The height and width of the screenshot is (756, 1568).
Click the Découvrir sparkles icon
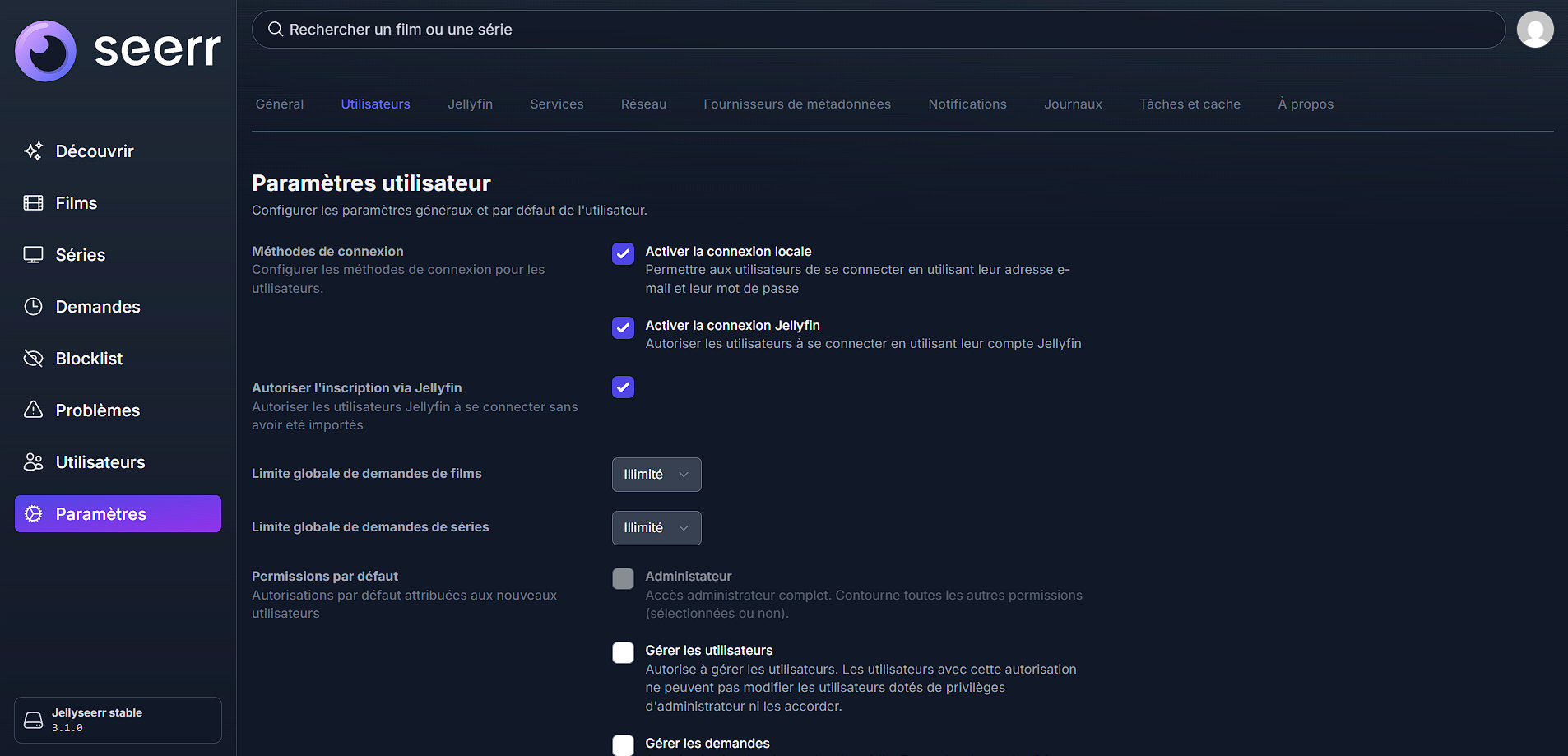coord(33,151)
